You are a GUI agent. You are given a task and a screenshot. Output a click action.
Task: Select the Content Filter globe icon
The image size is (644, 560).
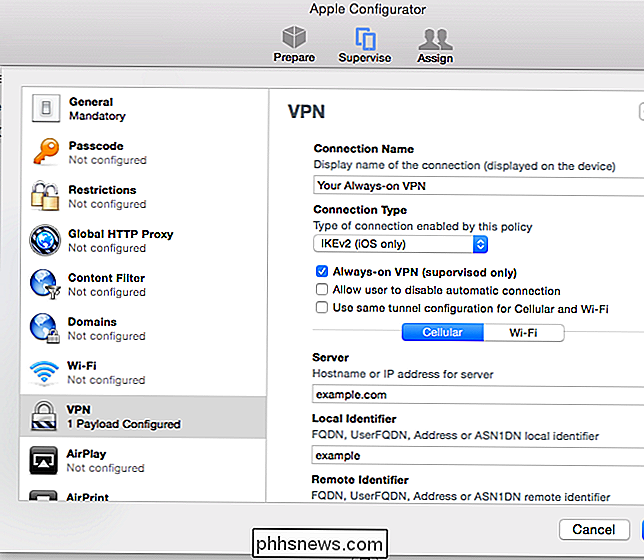[x=45, y=284]
